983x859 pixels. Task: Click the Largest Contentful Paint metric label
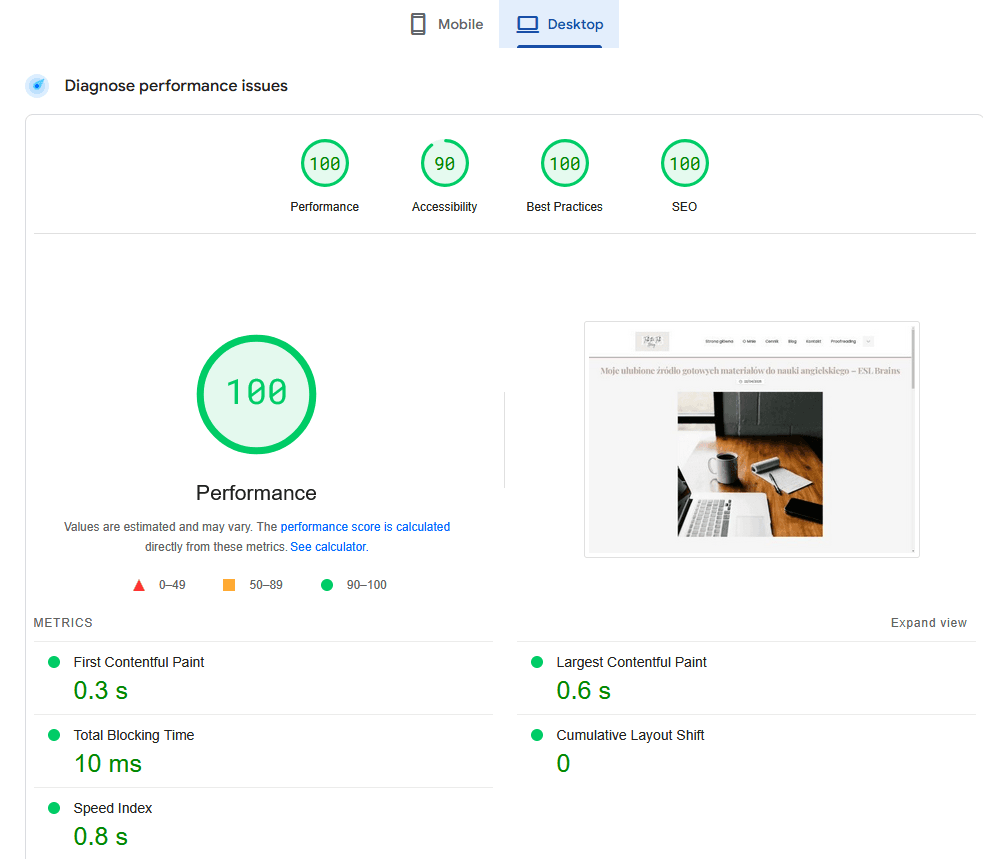coord(631,662)
